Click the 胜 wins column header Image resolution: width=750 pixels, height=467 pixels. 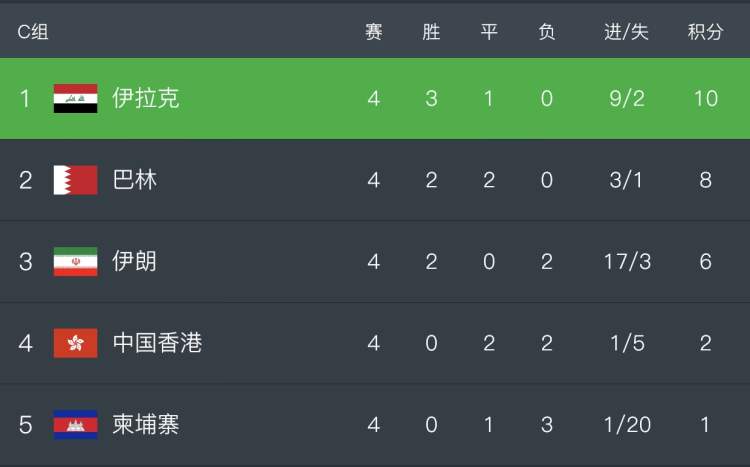(431, 32)
